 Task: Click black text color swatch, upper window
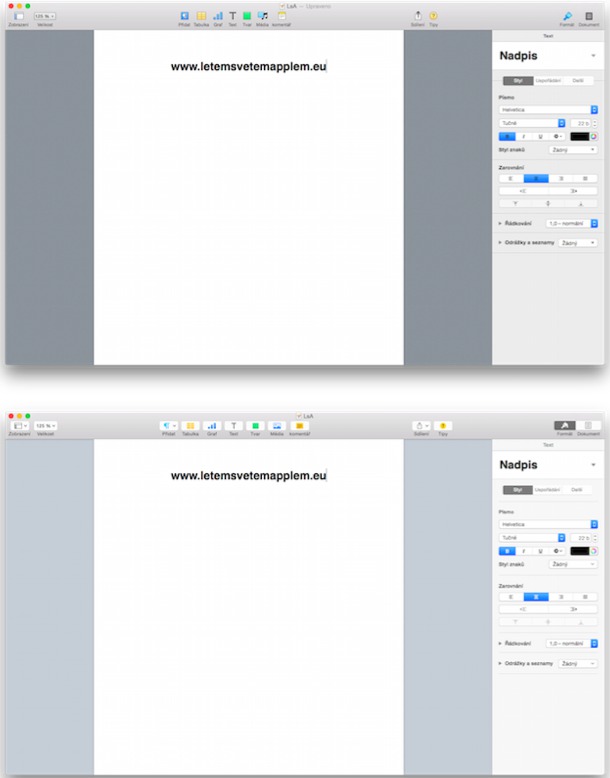click(579, 136)
